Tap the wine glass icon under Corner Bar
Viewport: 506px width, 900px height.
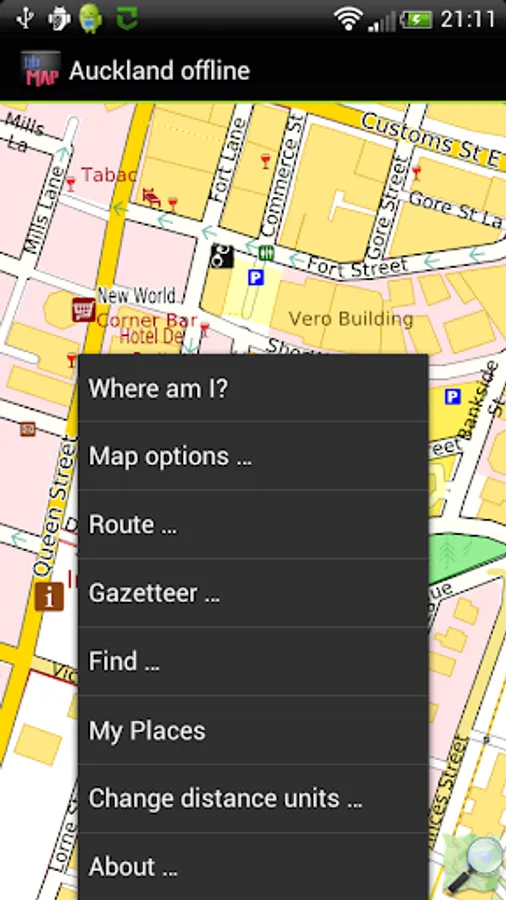[x=204, y=330]
